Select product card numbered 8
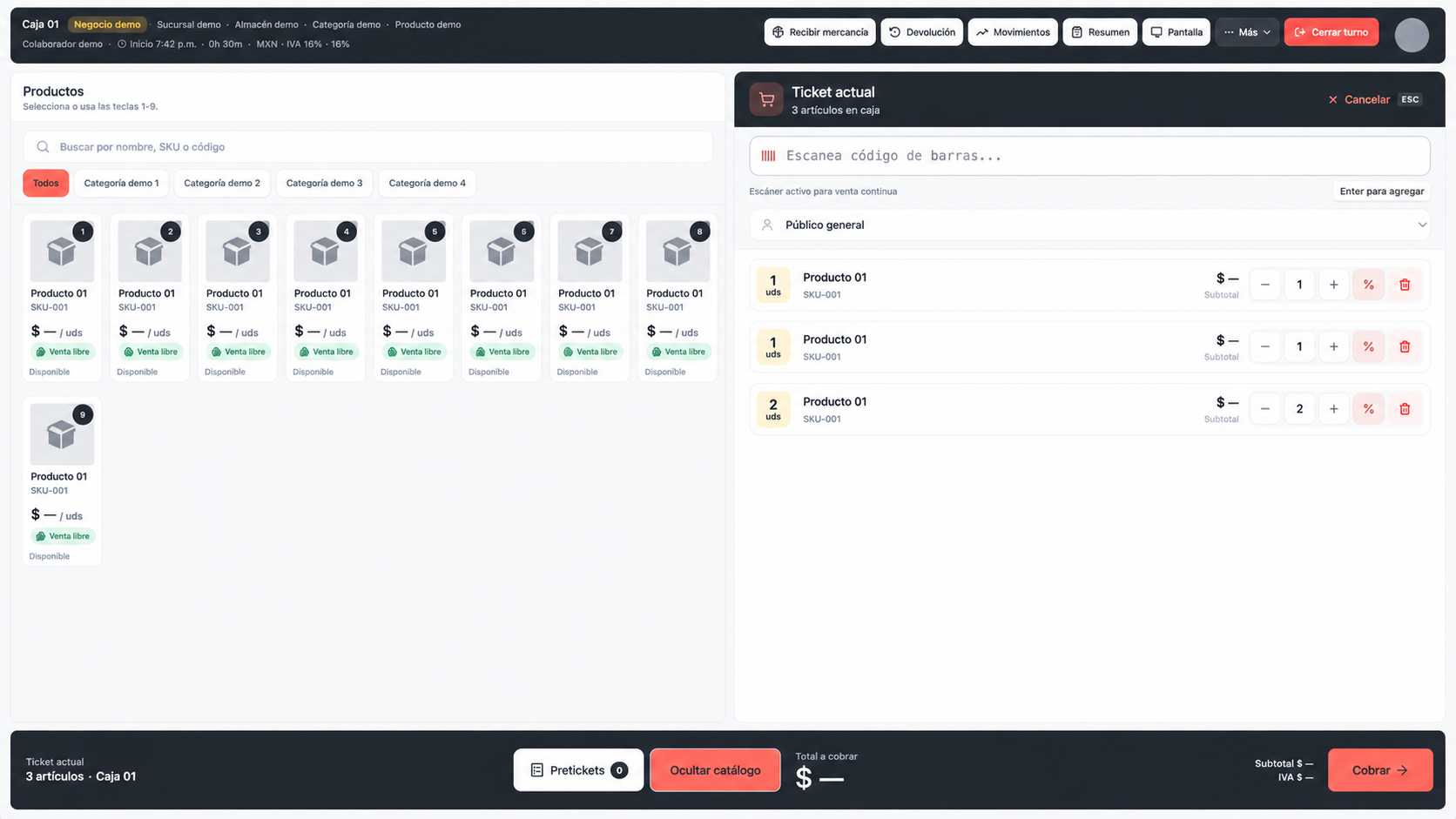The width and height of the screenshot is (1456, 819). 677,298
